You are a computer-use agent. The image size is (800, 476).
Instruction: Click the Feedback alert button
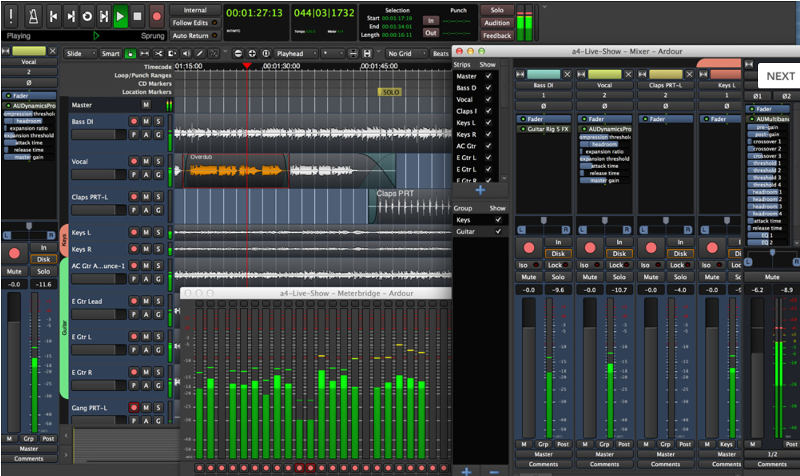497,36
